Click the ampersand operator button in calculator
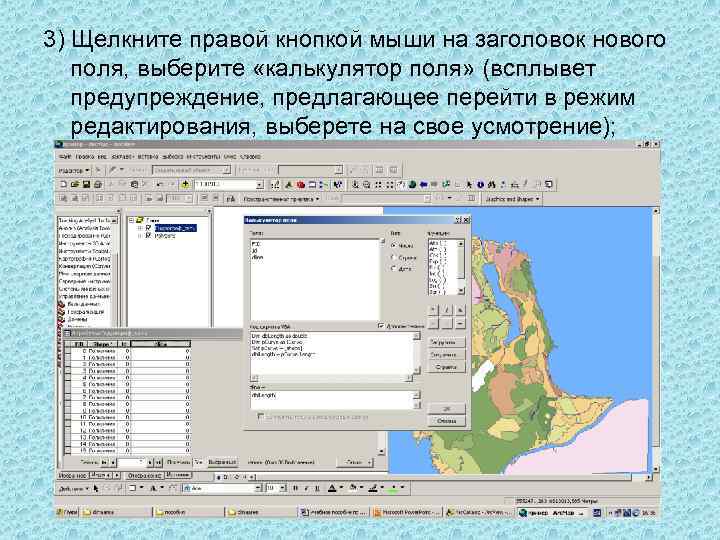Viewport: 720px width, 540px height. click(460, 310)
